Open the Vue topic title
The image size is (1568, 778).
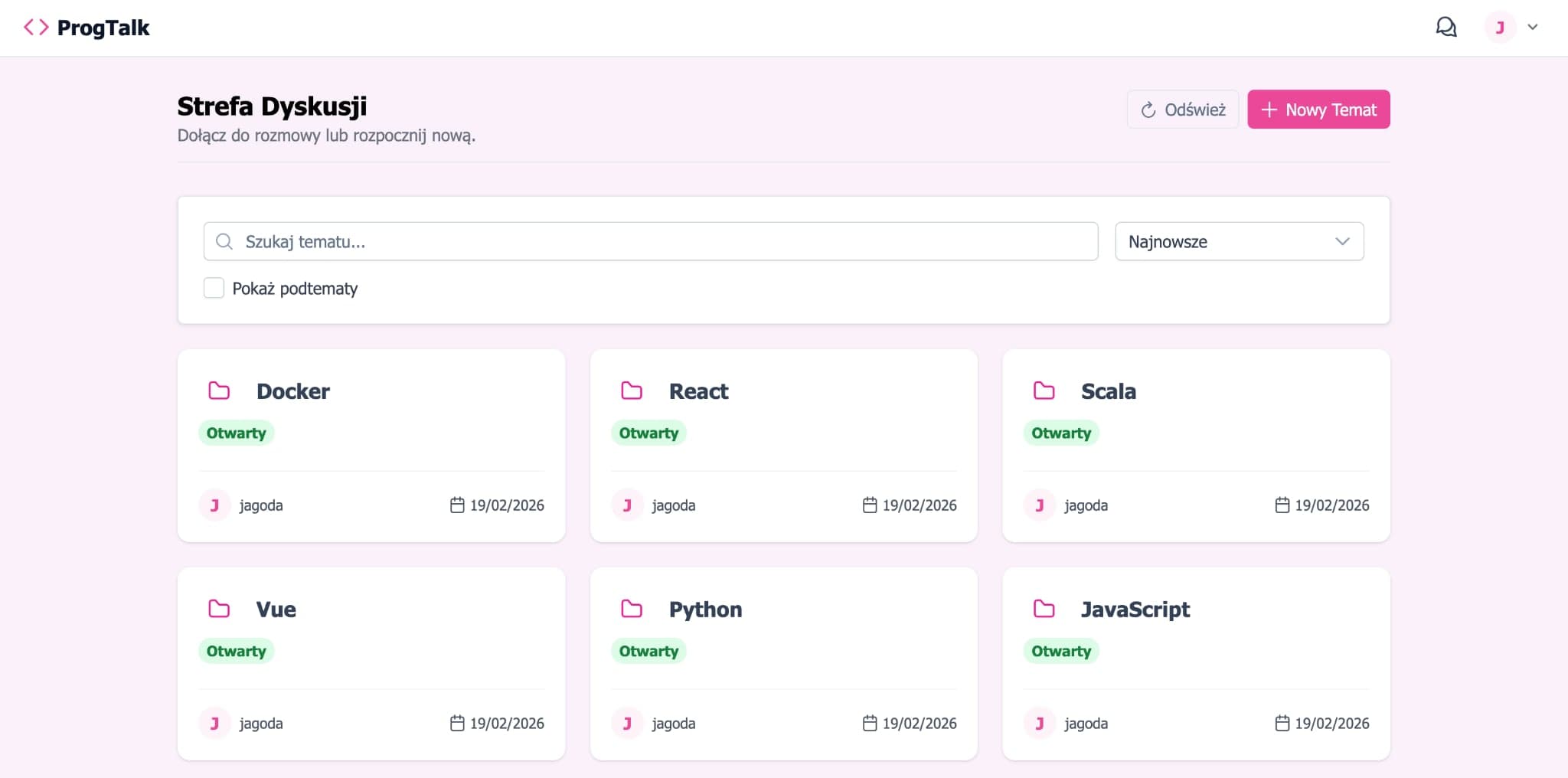pos(276,610)
